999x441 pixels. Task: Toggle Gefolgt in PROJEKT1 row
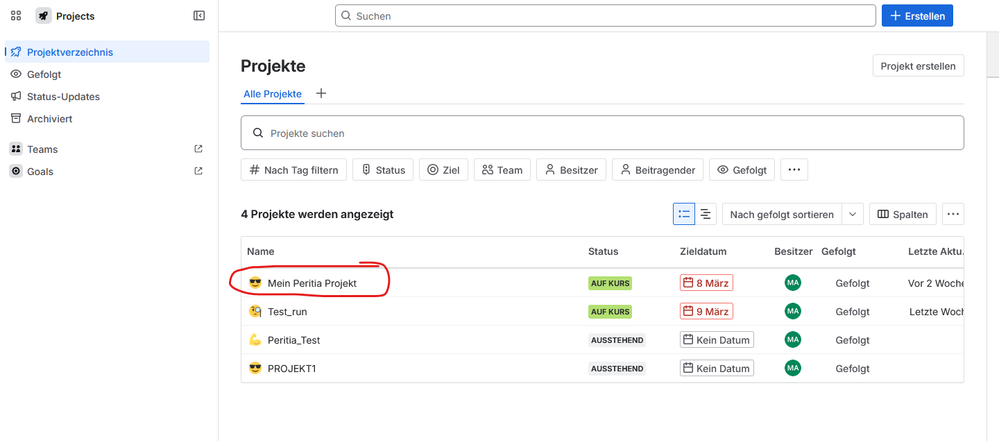click(x=852, y=368)
